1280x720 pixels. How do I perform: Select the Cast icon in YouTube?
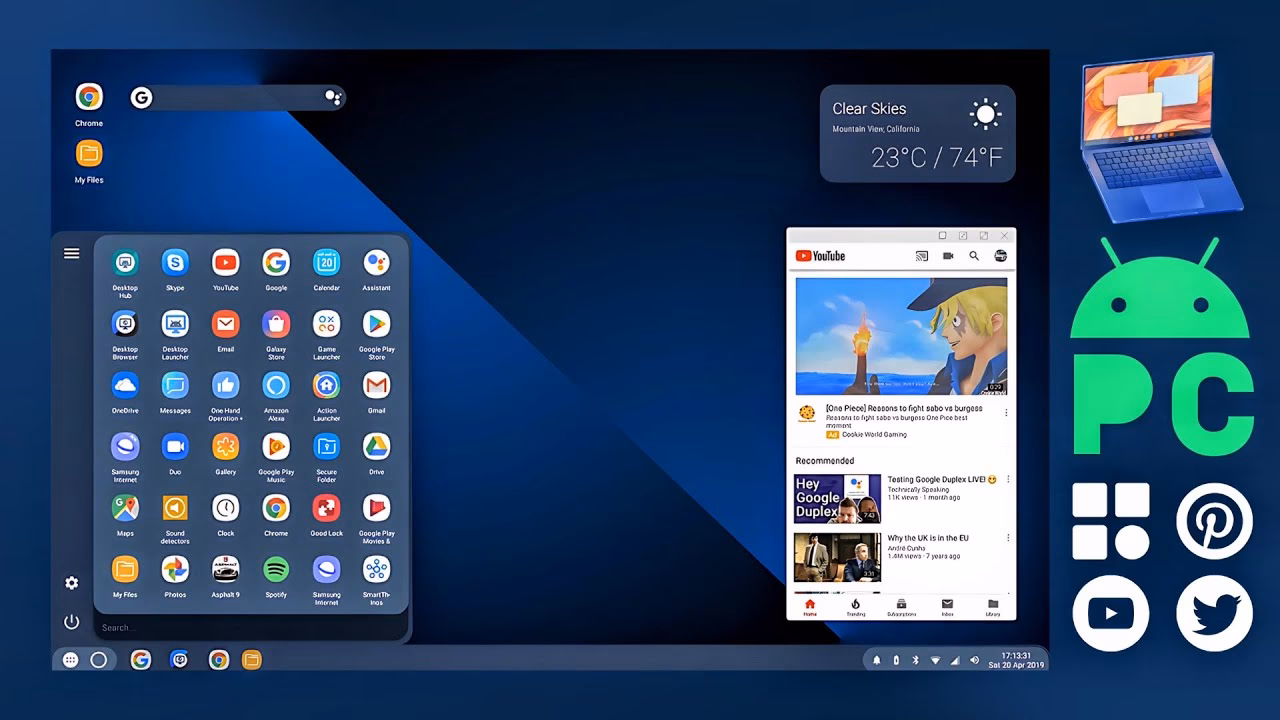click(x=922, y=256)
